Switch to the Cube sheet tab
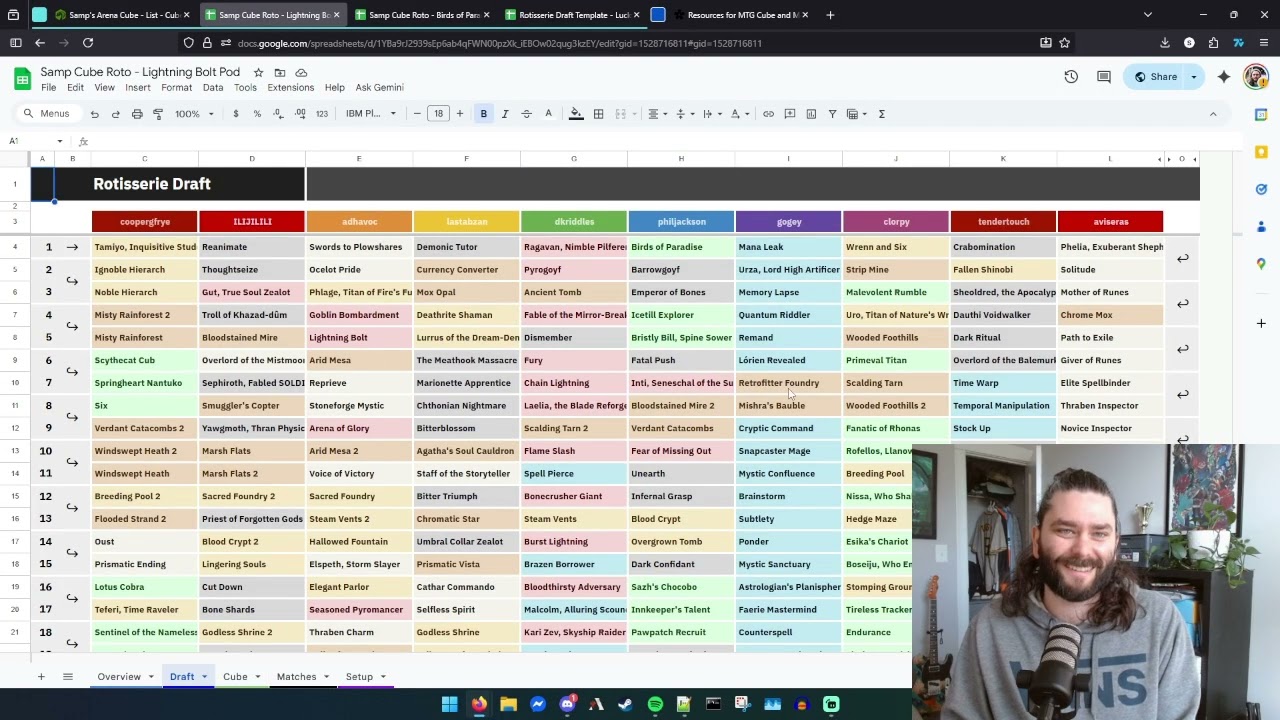This screenshot has height=720, width=1280. pyautogui.click(x=235, y=677)
